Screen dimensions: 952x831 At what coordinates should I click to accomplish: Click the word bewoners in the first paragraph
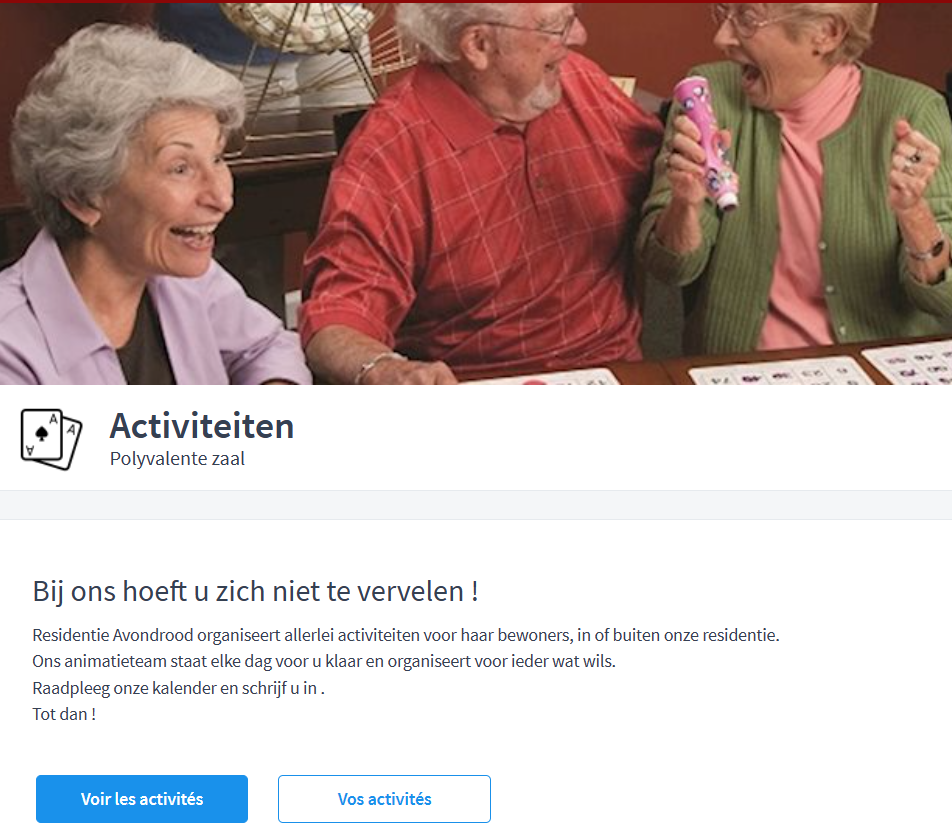(x=534, y=636)
